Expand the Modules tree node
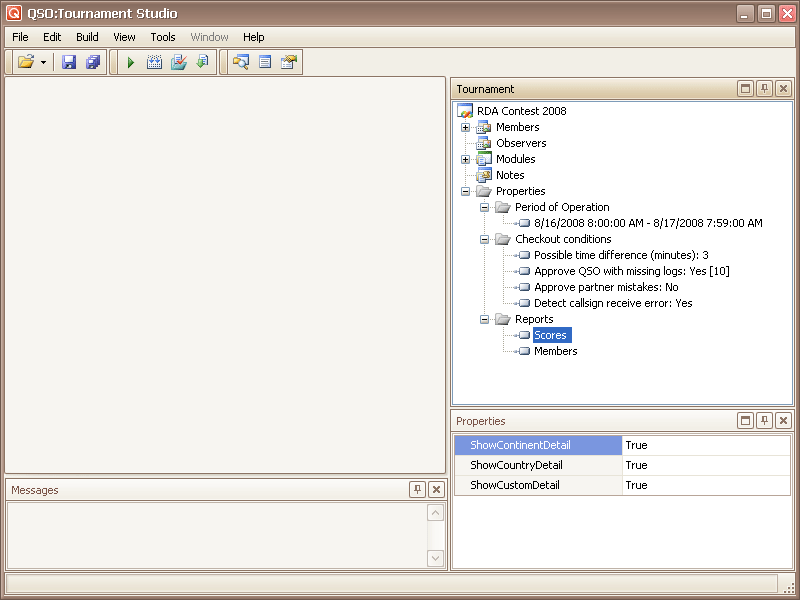This screenshot has width=800, height=600. [465, 159]
